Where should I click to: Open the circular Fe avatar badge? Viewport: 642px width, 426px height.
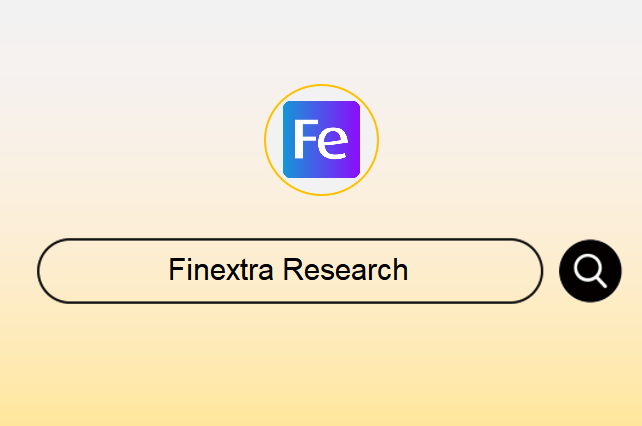pos(321,140)
